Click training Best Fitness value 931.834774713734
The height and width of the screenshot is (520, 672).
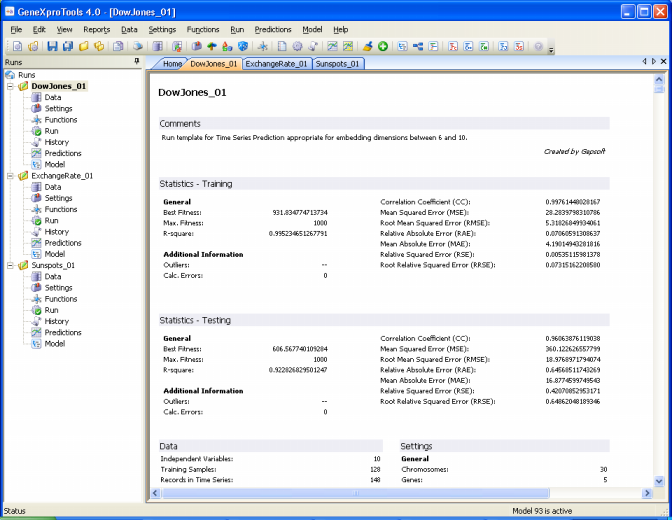[300, 213]
